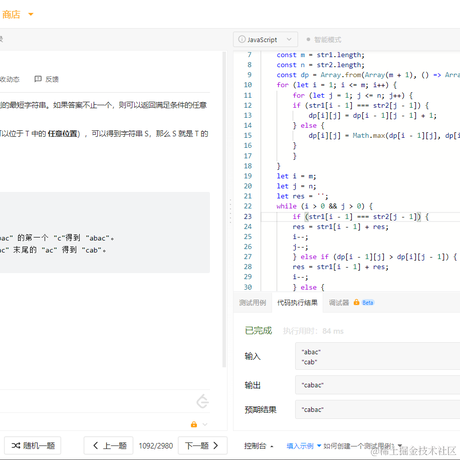The image size is (460, 460).
Task: Click the Beta badge on 调试器
Action: (368, 303)
